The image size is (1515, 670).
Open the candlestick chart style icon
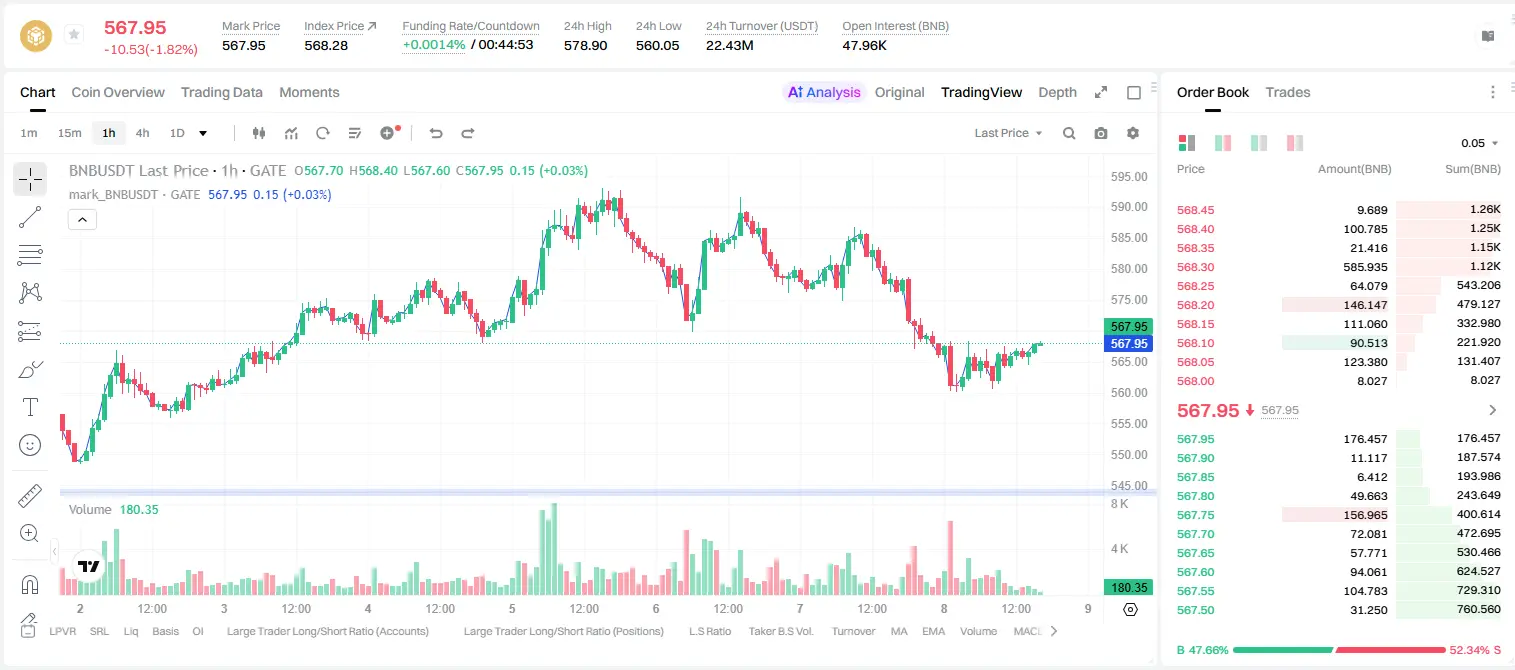(259, 133)
